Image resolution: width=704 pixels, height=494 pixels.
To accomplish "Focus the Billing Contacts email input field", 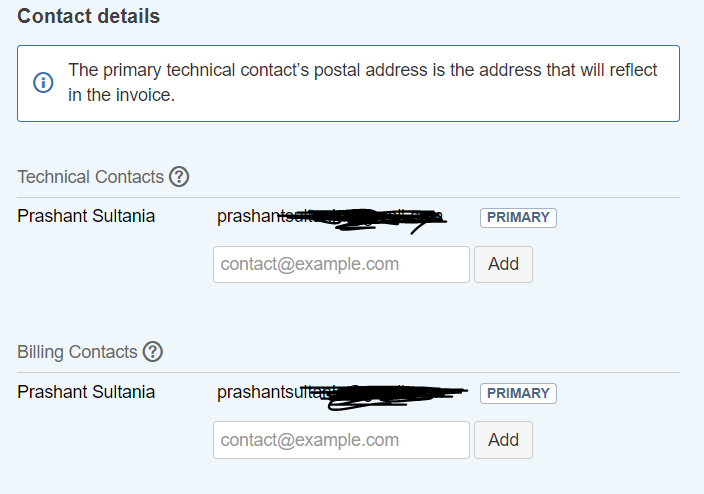I will tap(341, 440).
